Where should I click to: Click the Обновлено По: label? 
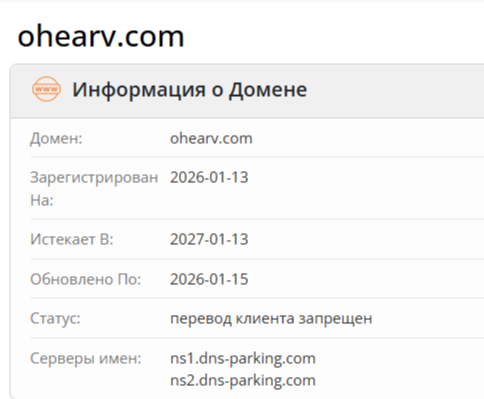(x=86, y=279)
